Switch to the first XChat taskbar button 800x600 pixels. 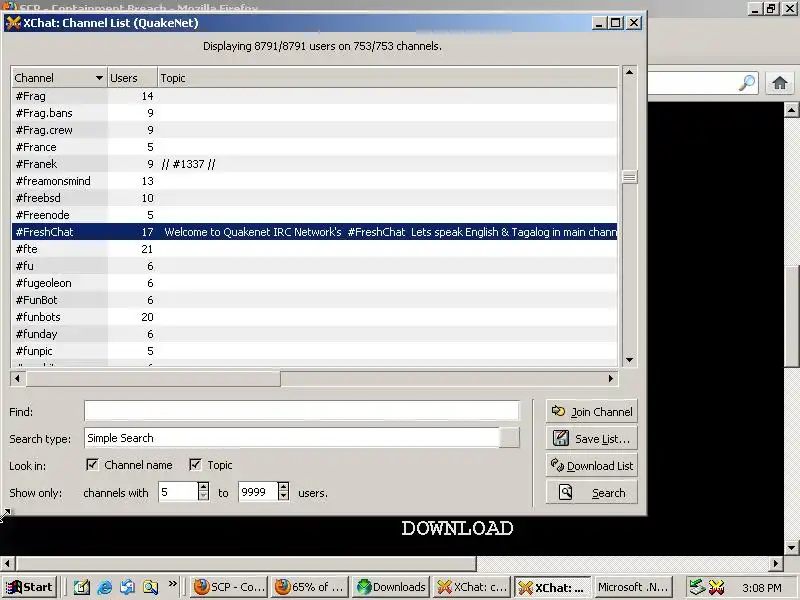(x=471, y=587)
